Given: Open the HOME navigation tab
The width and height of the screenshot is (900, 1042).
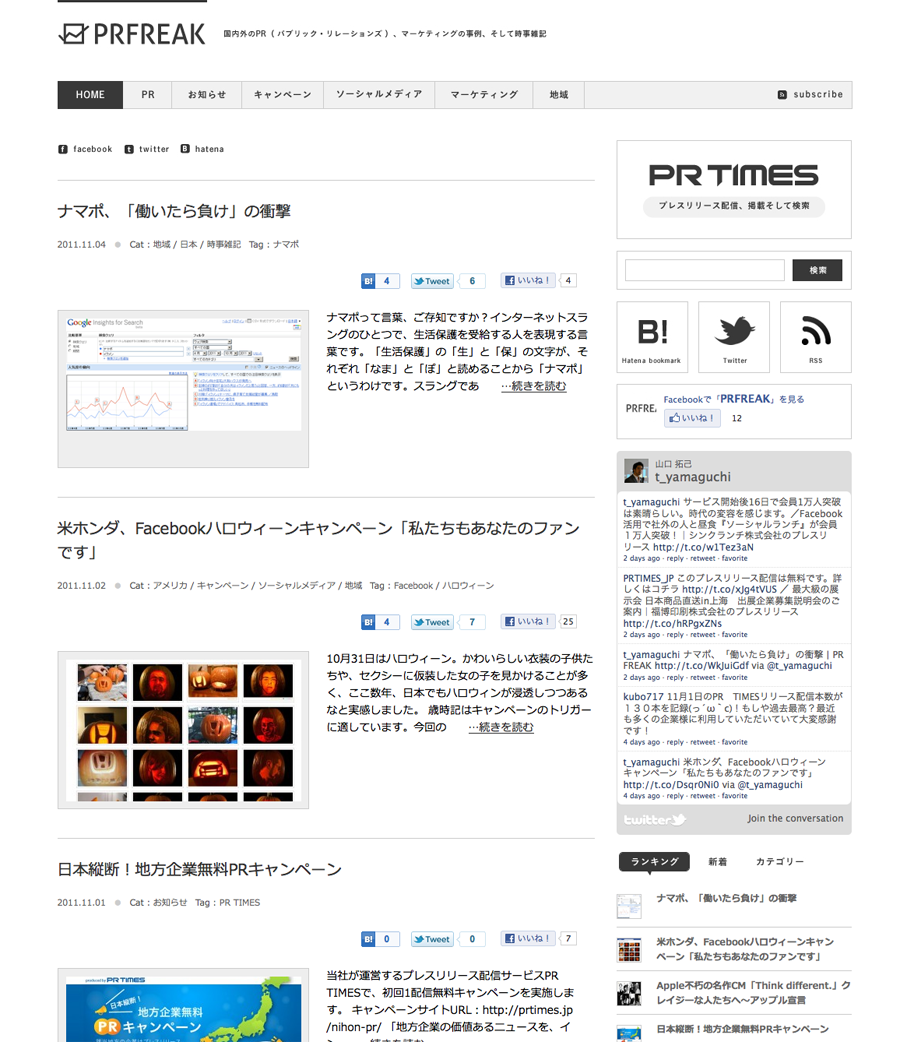Looking at the screenshot, I should point(90,95).
